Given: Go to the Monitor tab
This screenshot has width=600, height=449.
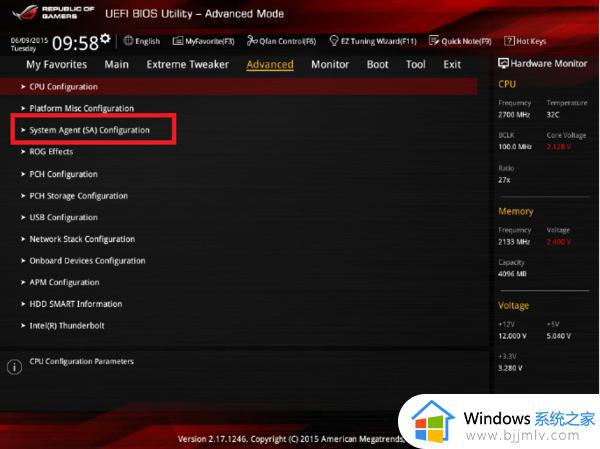Looking at the screenshot, I should click(330, 64).
